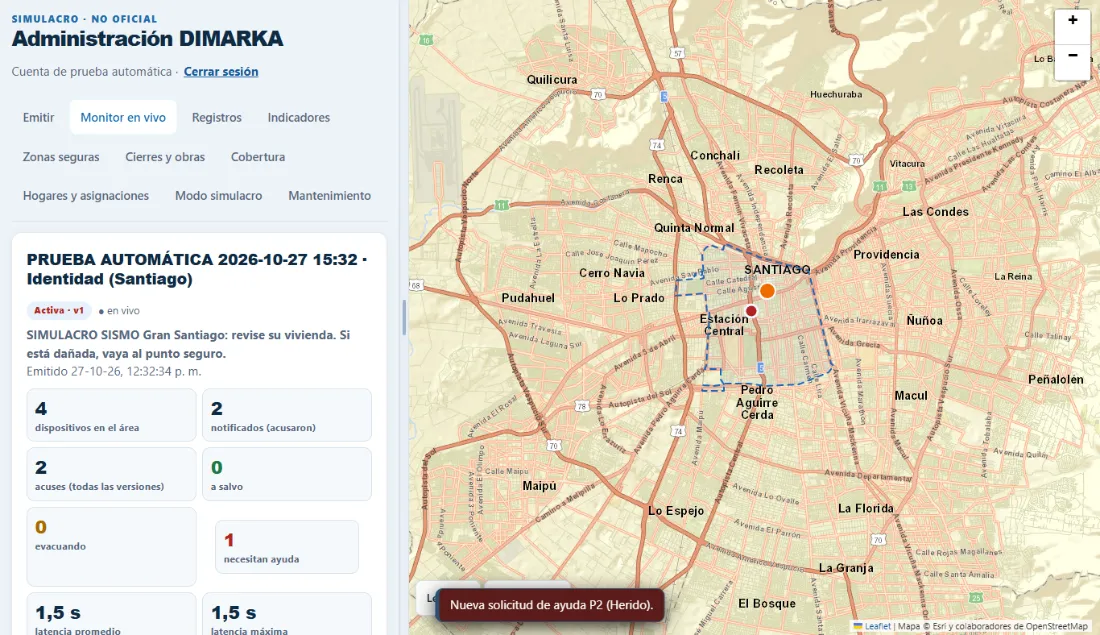The width and height of the screenshot is (1100, 635).
Task: Open the Emitir tab
Action: [x=38, y=117]
